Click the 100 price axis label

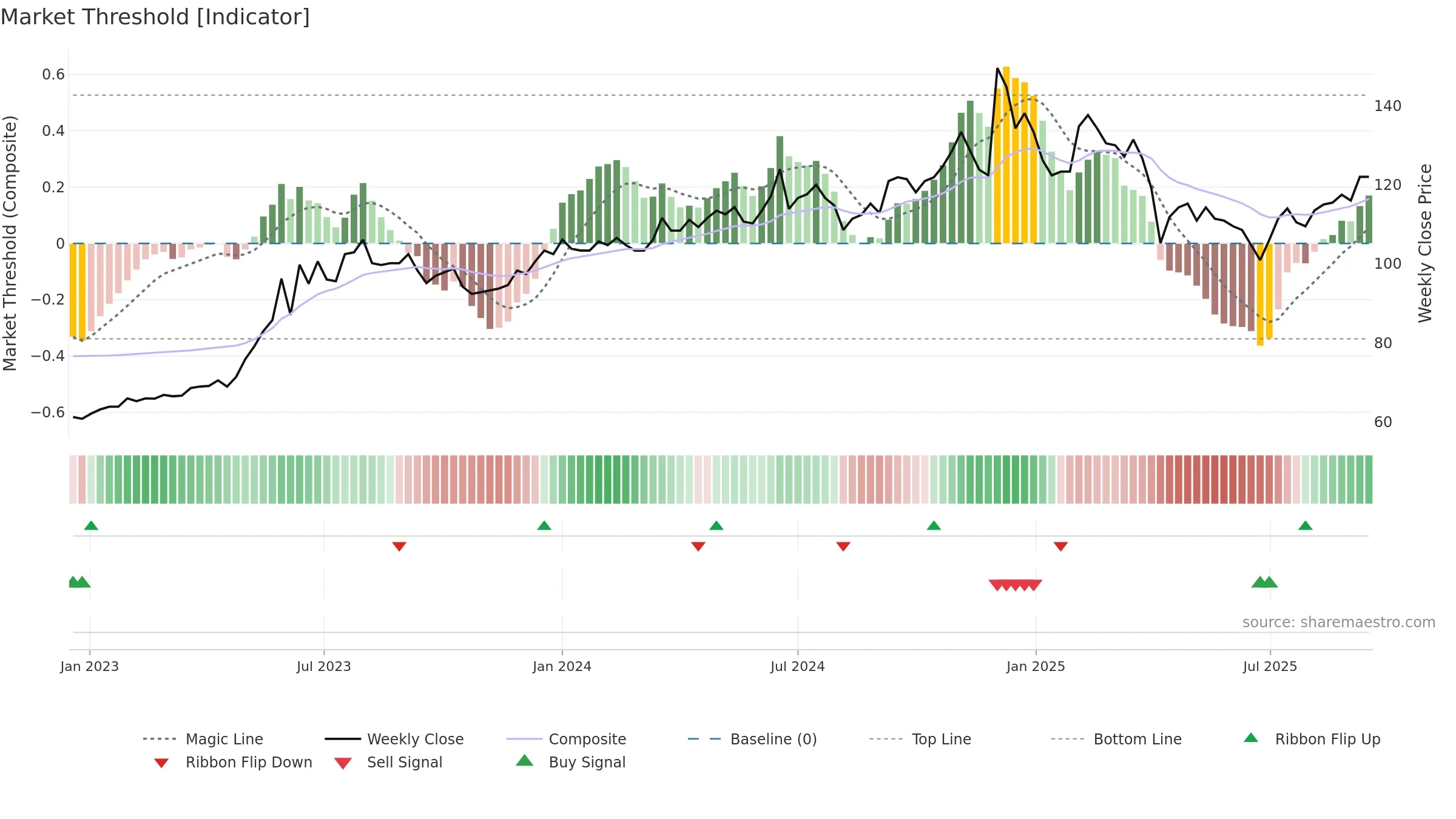pos(1388,264)
